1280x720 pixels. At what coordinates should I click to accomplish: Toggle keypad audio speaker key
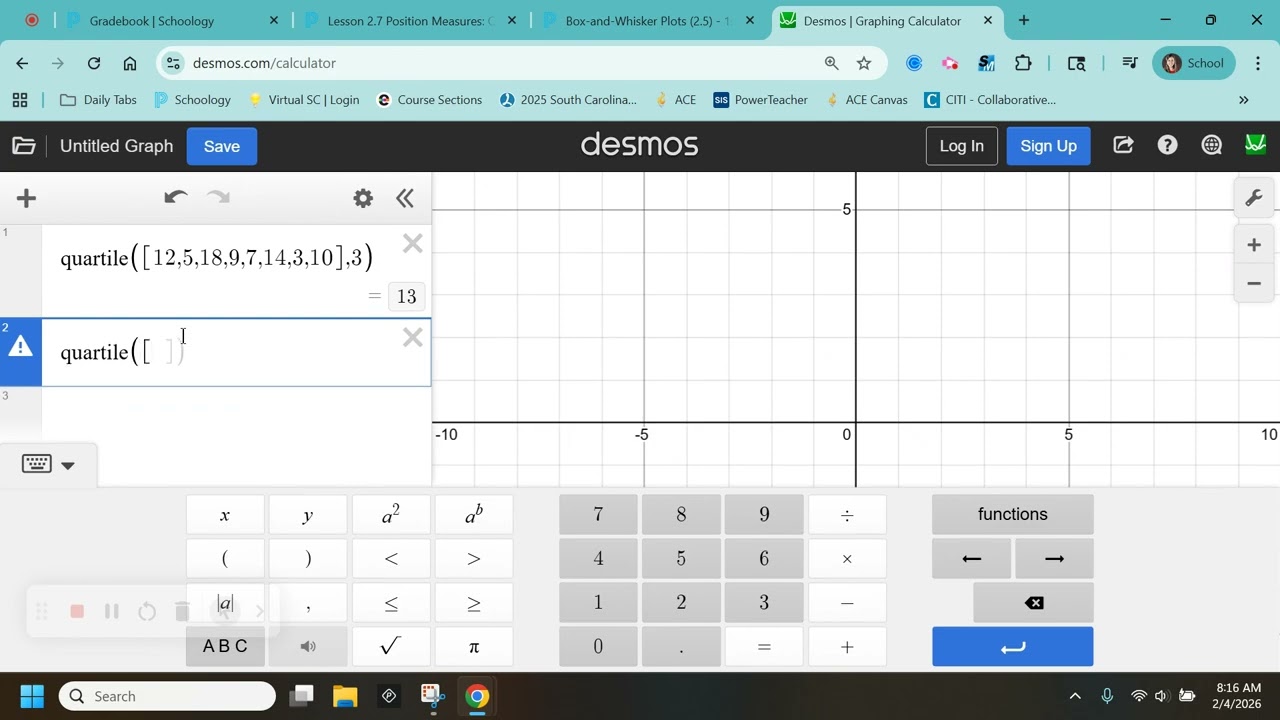tap(308, 646)
